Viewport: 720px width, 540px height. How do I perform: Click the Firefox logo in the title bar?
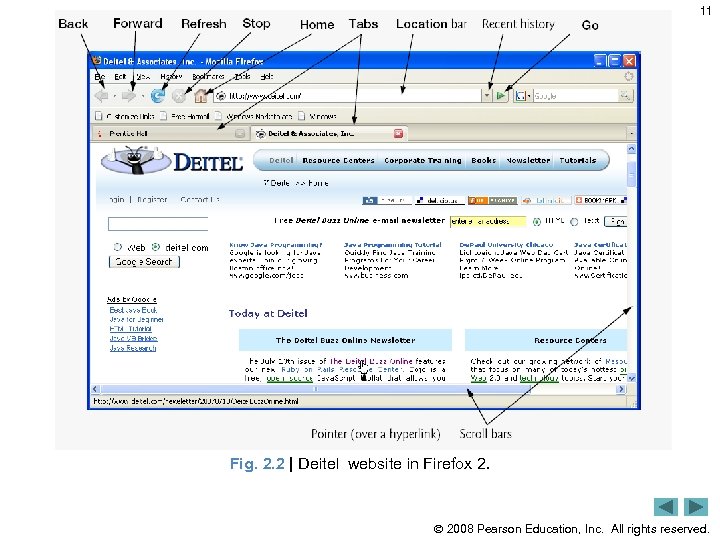click(x=96, y=61)
